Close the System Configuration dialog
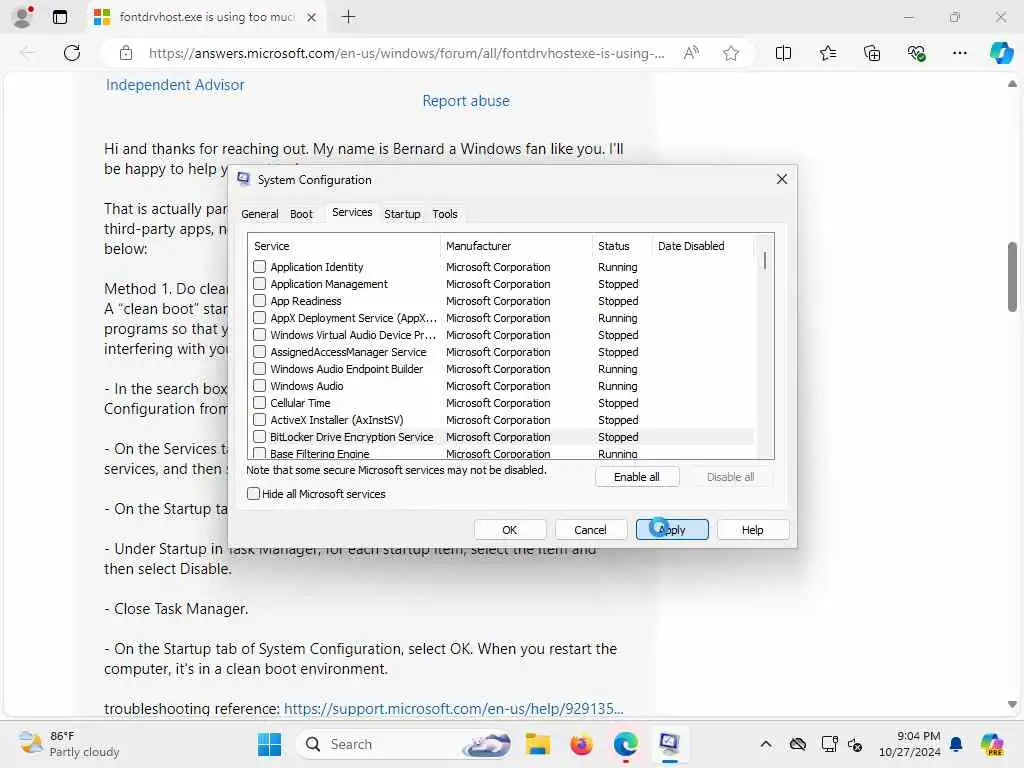Screen dimensions: 1024x768 click(x=782, y=179)
